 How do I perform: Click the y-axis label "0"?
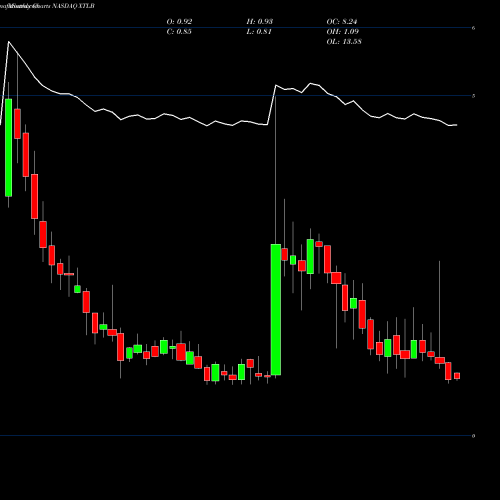[473, 436]
